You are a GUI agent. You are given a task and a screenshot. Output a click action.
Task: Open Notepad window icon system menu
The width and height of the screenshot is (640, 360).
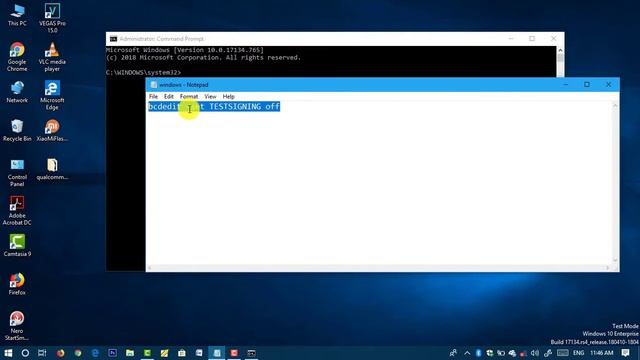153,84
